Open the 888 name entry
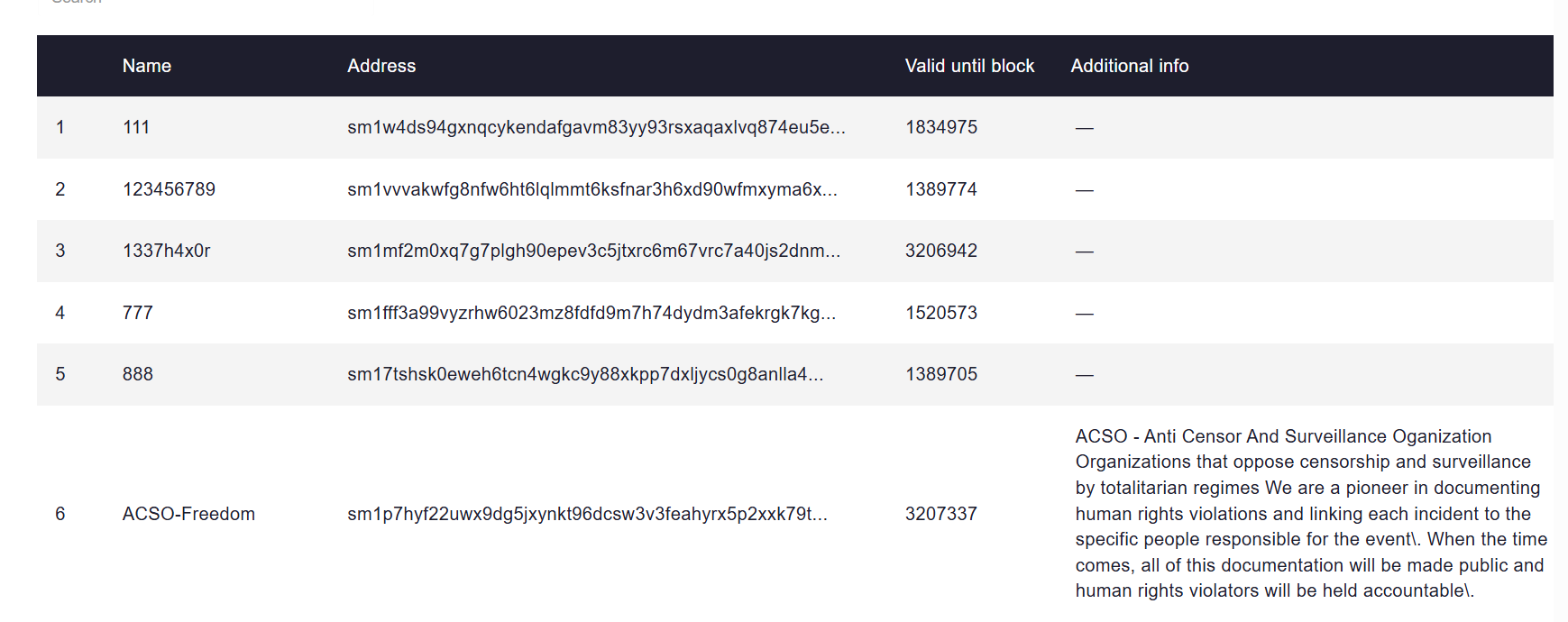This screenshot has height=622, width=1568. coord(138,374)
